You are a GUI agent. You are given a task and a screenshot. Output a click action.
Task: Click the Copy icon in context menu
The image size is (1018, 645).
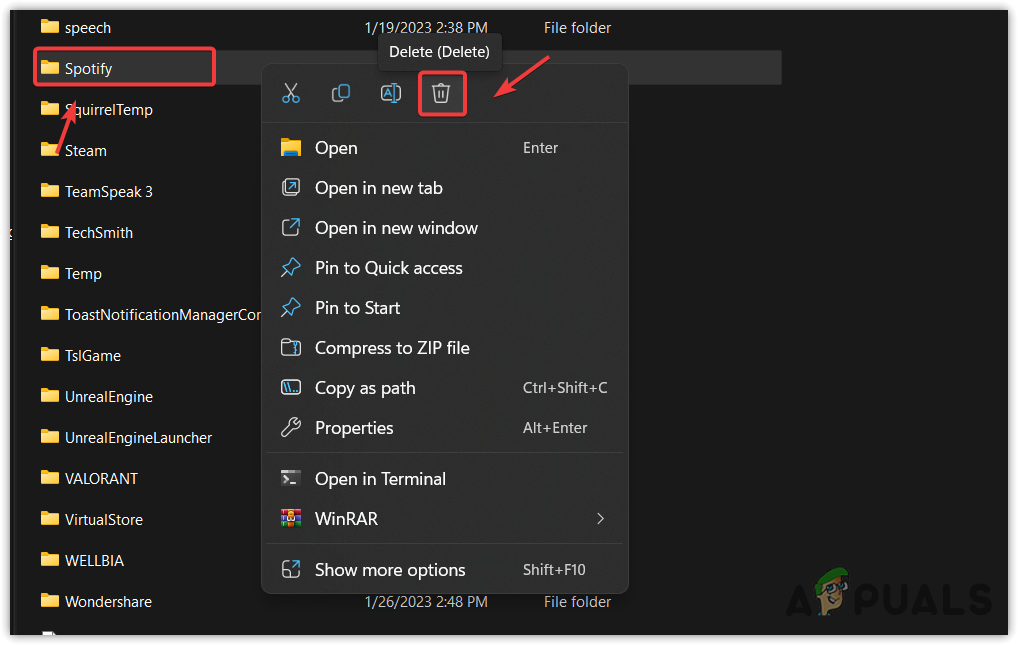341,93
